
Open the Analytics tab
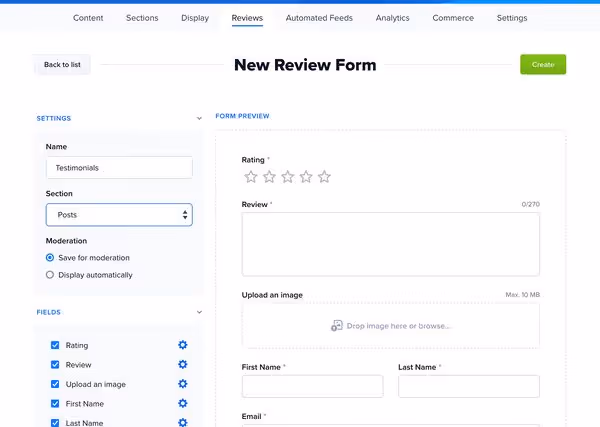(x=393, y=18)
